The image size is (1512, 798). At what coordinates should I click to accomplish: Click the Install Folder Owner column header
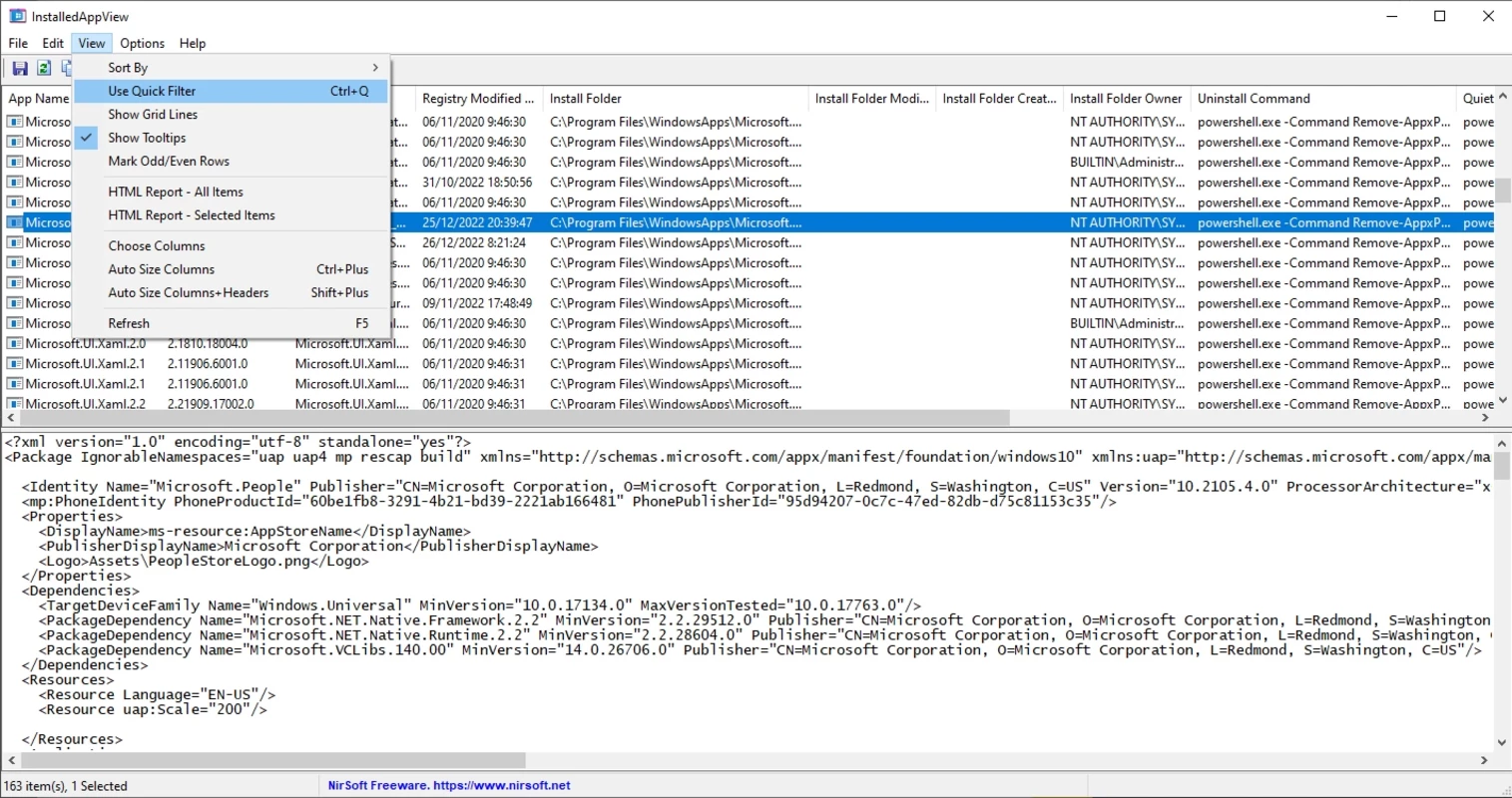click(1127, 98)
